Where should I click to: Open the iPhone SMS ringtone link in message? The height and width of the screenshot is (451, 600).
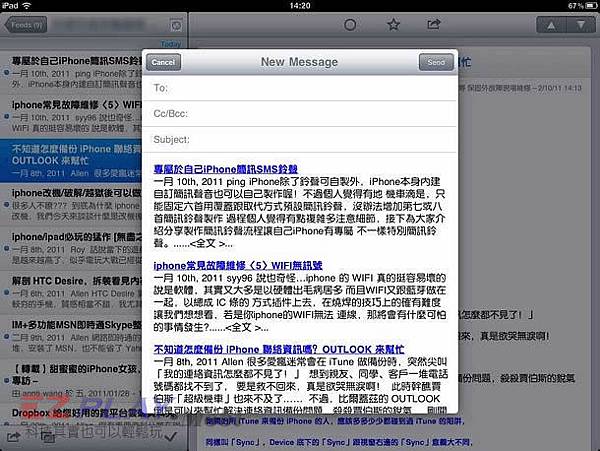coord(225,169)
